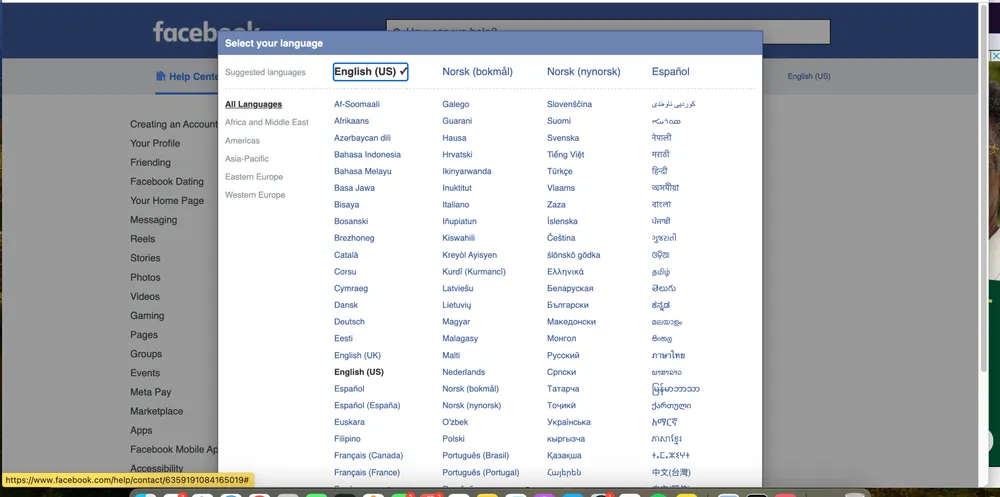Open the Western Europe language group
The image size is (1000, 497).
coord(255,195)
